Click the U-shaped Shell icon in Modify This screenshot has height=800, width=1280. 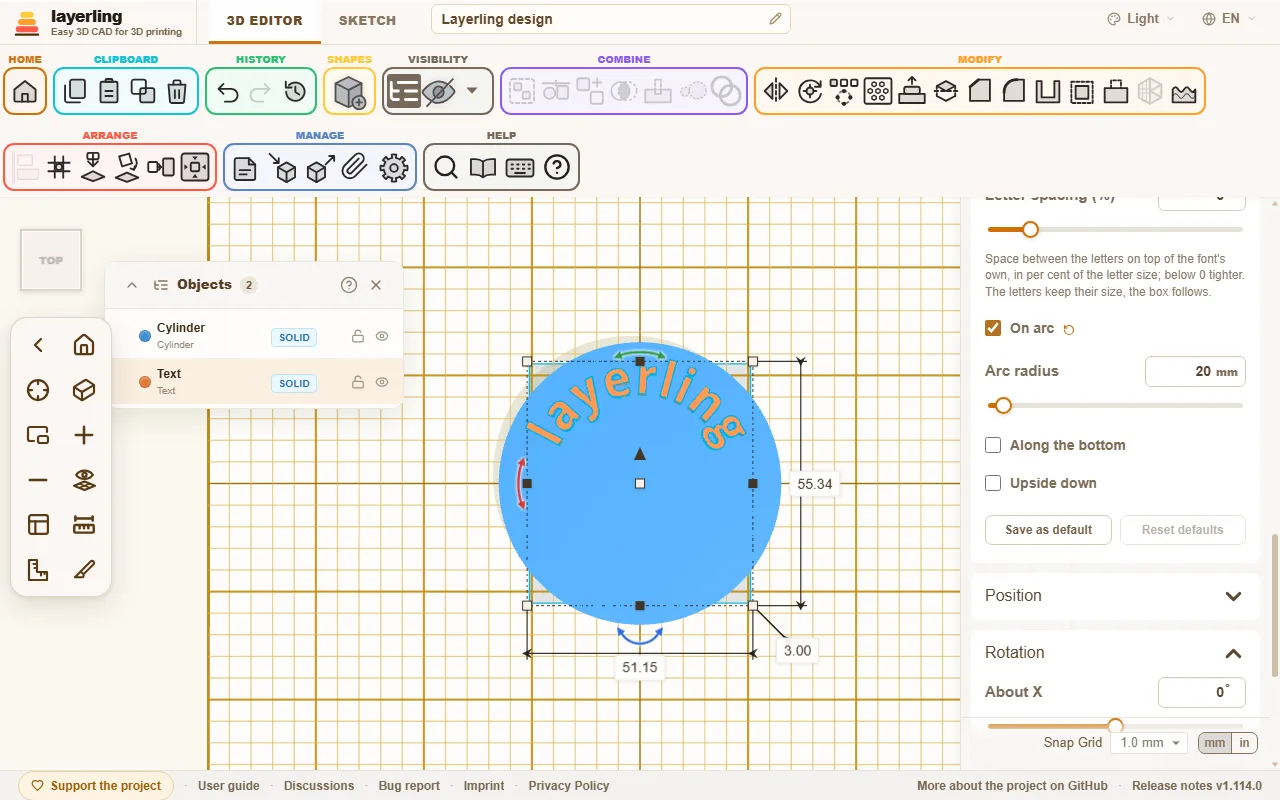[x=1048, y=92]
